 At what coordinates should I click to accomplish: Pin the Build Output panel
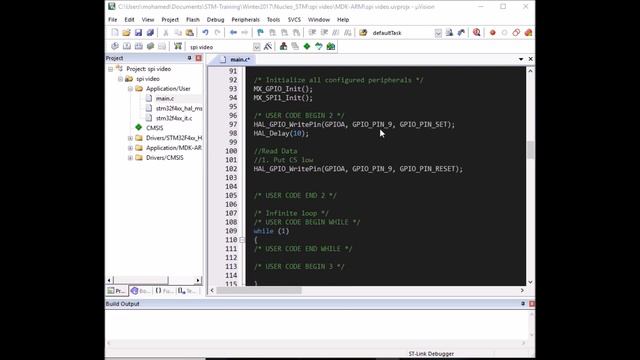click(x=523, y=304)
